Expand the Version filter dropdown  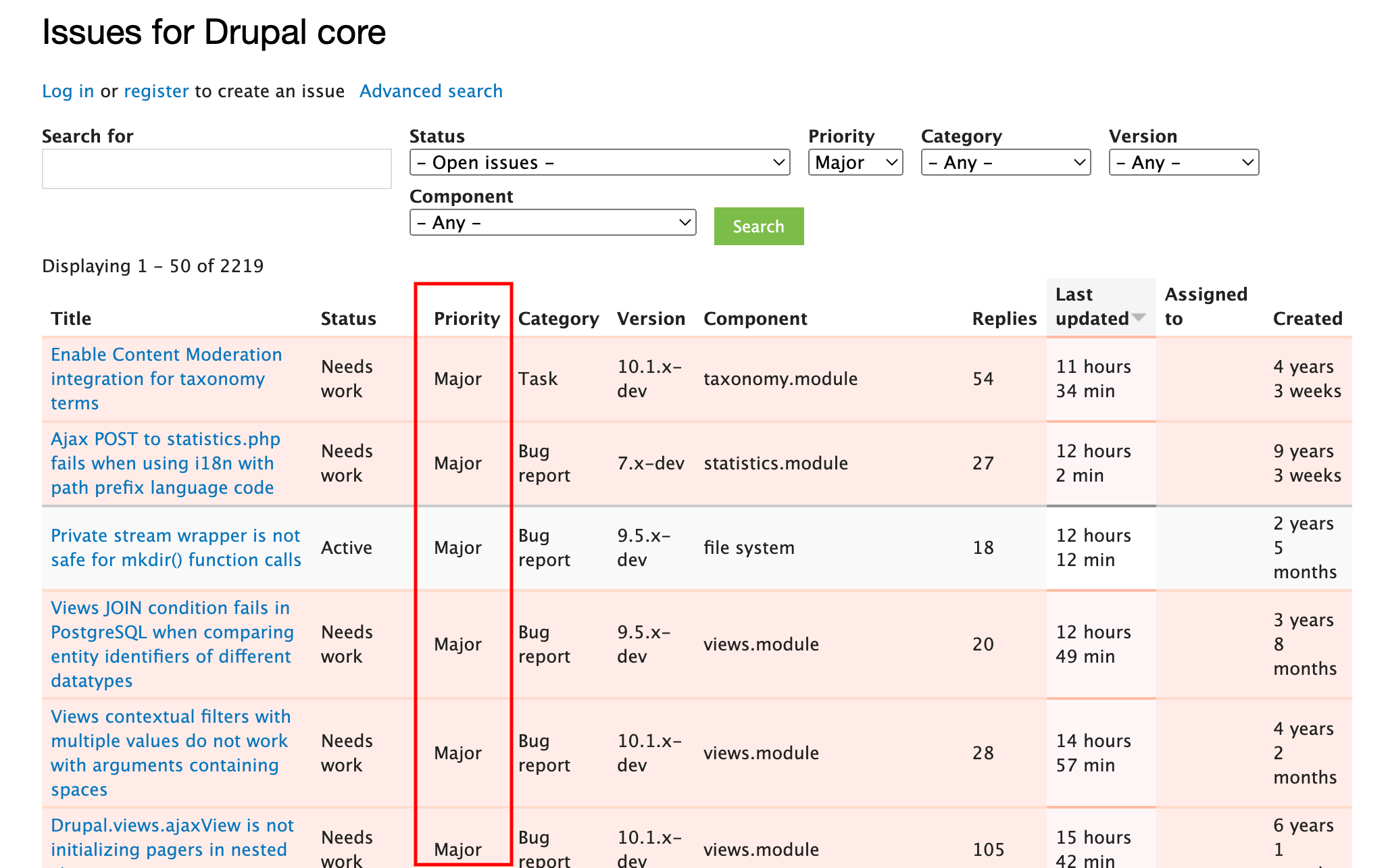point(1184,163)
